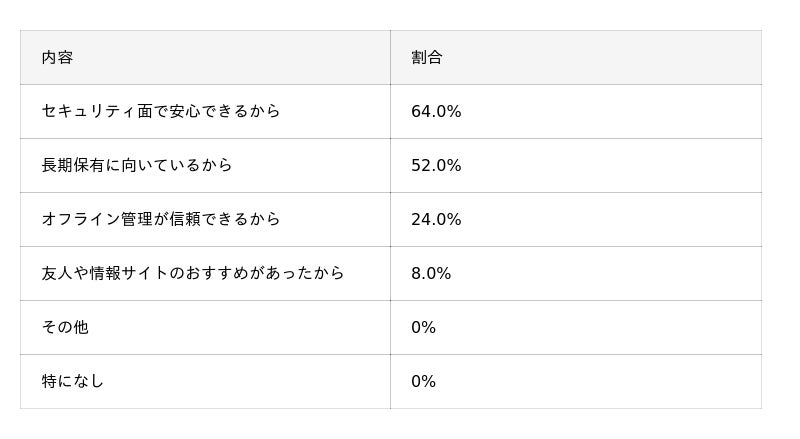Click the 割合 column header

tap(427, 58)
